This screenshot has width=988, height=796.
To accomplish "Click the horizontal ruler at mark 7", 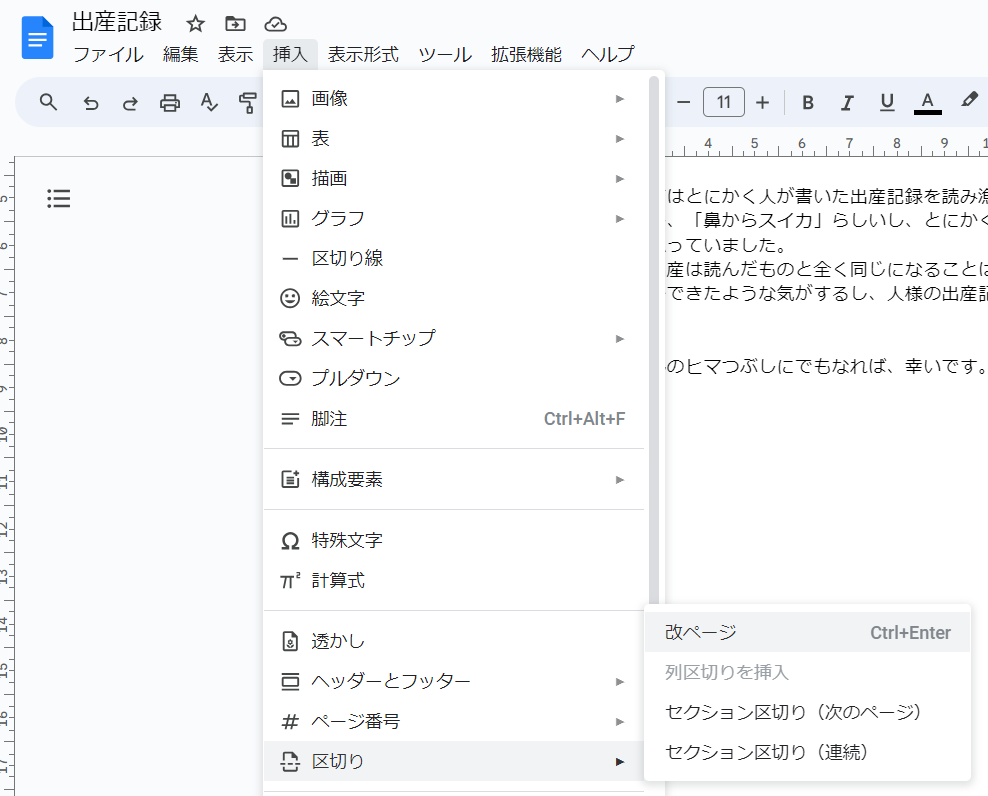I will (x=849, y=143).
